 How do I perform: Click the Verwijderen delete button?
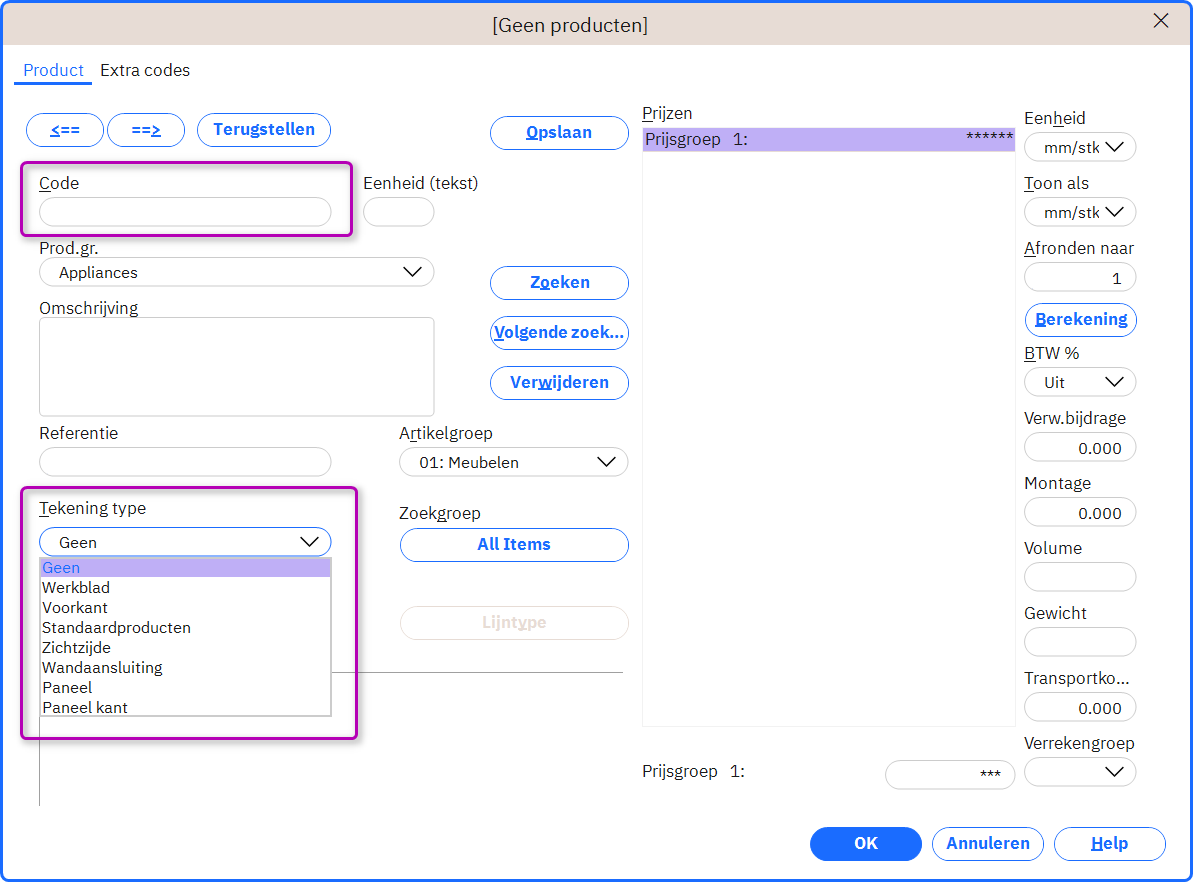click(x=559, y=383)
